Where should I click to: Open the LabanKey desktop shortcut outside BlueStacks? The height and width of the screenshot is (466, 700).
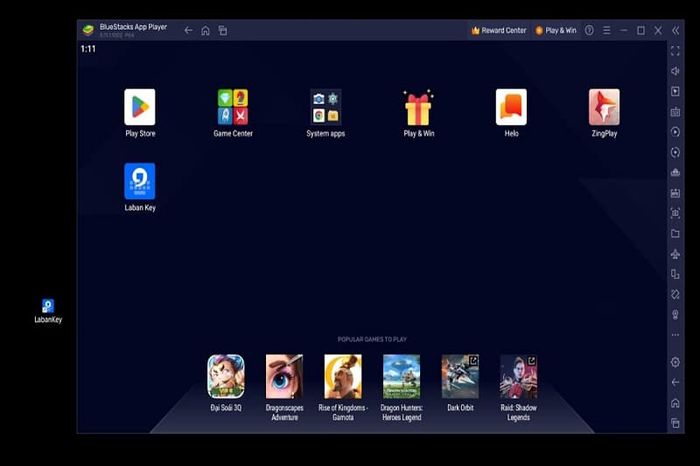coord(48,306)
